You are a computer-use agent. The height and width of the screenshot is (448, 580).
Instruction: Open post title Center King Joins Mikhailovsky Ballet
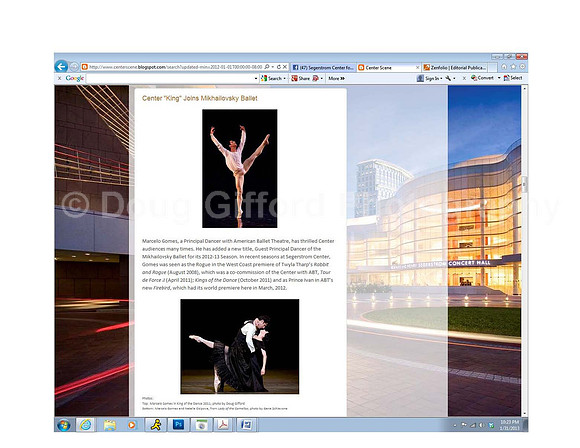pyautogui.click(x=200, y=98)
